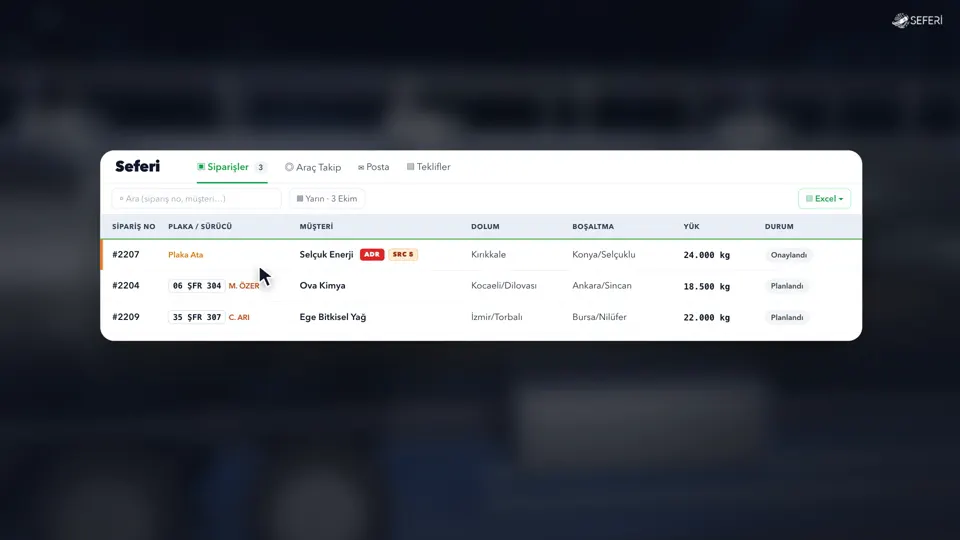Image resolution: width=960 pixels, height=540 pixels.
Task: Select order number #2204
Action: click(126, 286)
